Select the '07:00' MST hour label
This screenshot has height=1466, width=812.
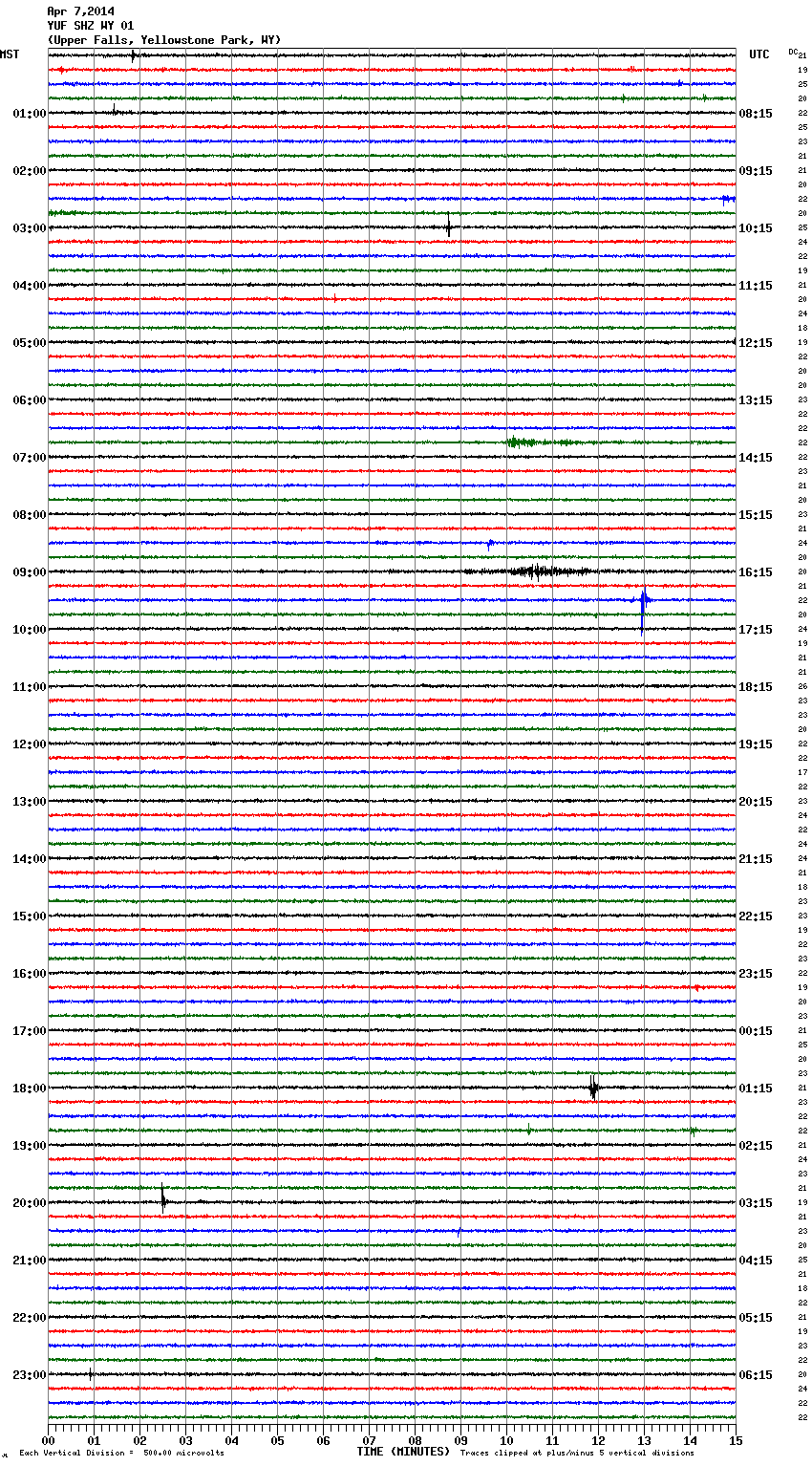pos(30,458)
